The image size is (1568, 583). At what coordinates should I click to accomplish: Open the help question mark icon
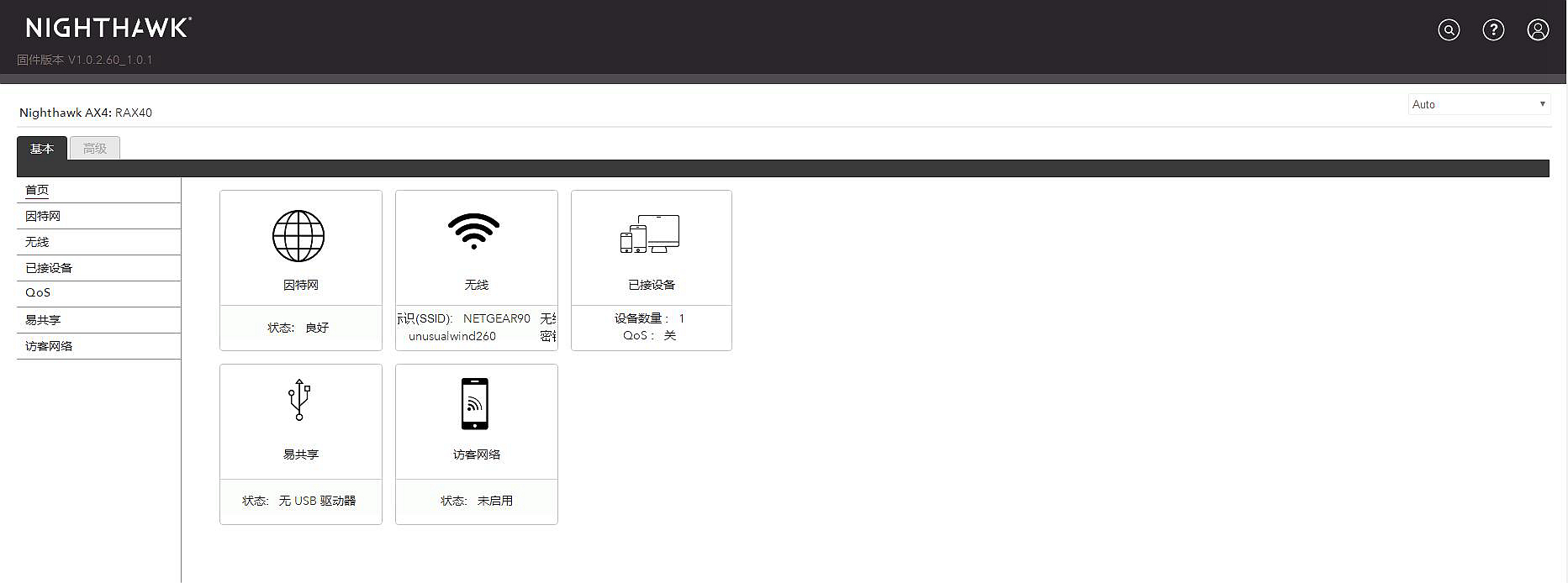pos(1493,30)
